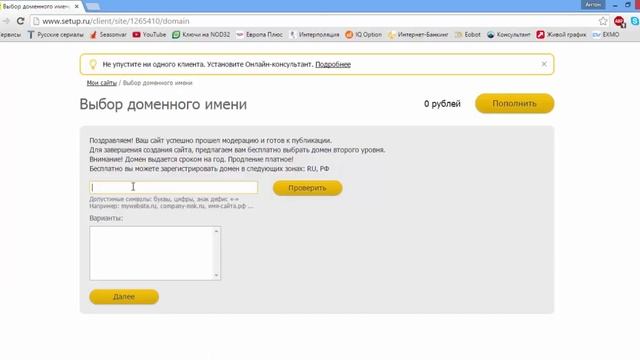The width and height of the screenshot is (640, 360).
Task: Open the 'Интерполяция' bookmark
Action: coord(314,35)
